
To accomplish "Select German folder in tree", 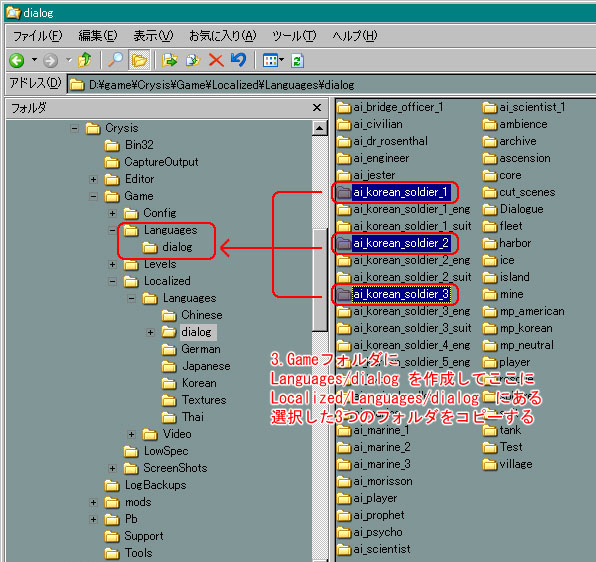I will point(191,349).
